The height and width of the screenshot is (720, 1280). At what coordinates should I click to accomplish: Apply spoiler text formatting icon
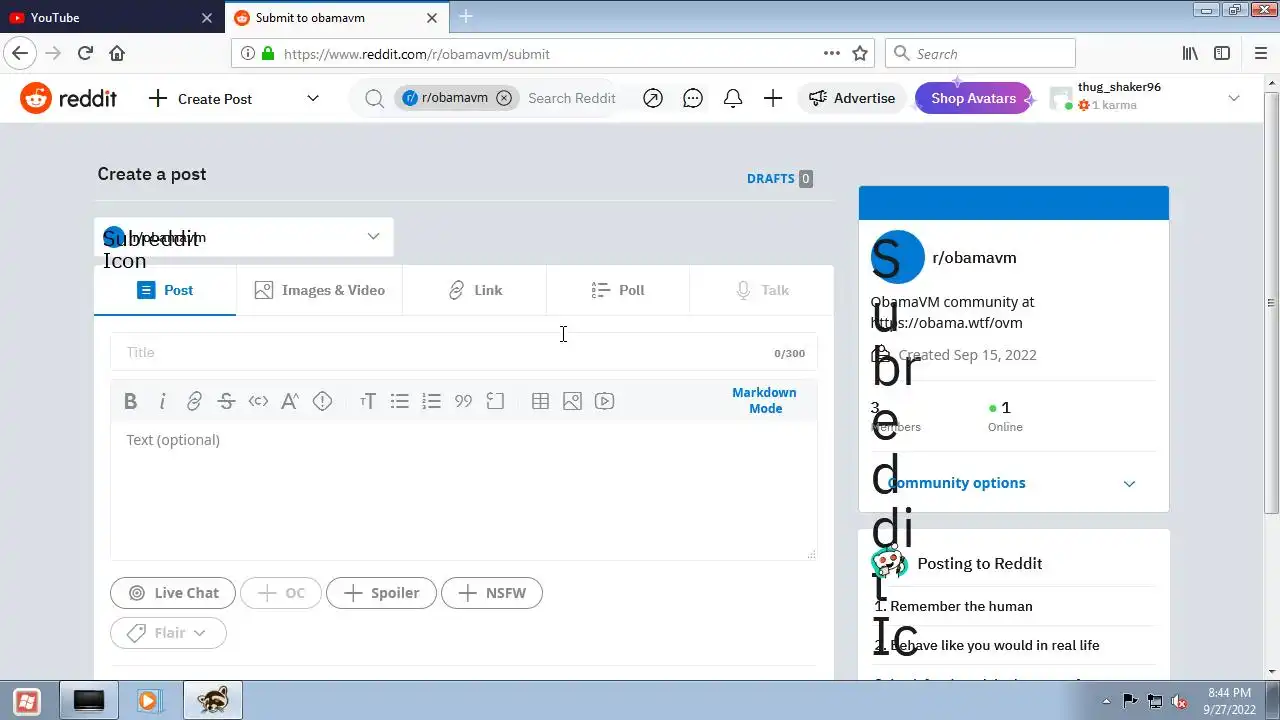(x=322, y=401)
